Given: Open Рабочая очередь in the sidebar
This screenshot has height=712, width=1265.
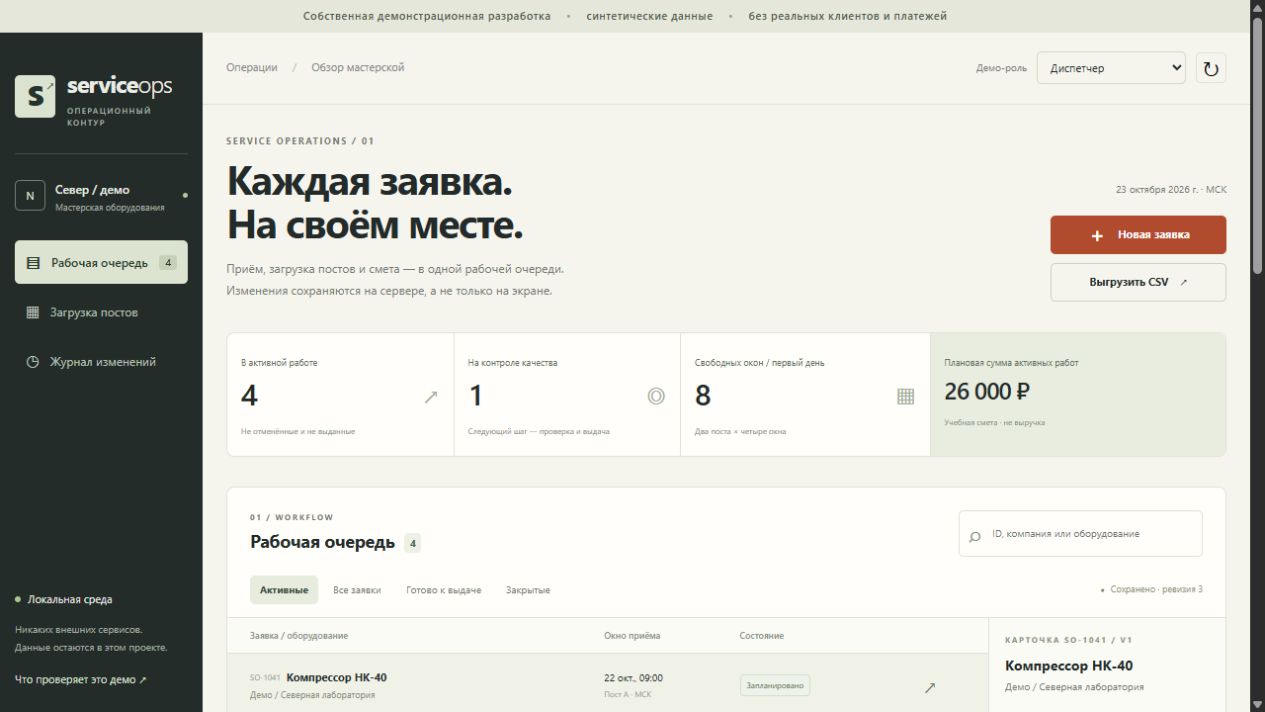Looking at the screenshot, I should coord(101,262).
